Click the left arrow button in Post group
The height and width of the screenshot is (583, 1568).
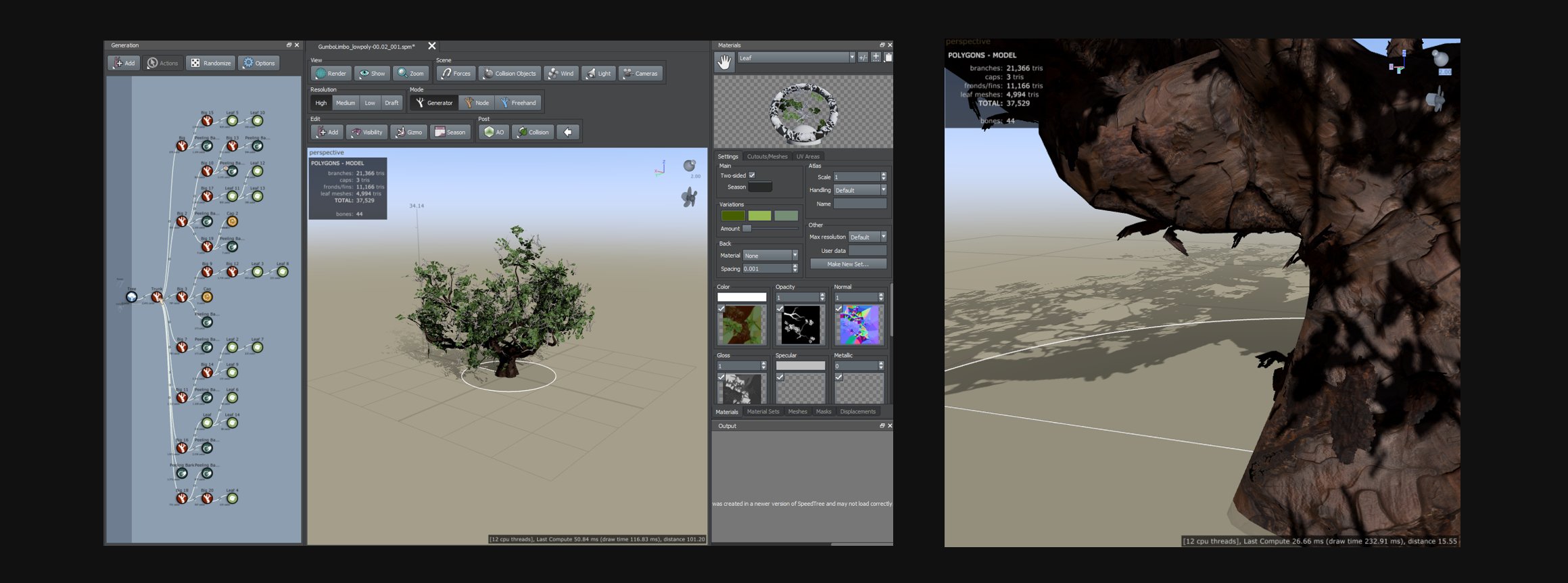(x=568, y=132)
